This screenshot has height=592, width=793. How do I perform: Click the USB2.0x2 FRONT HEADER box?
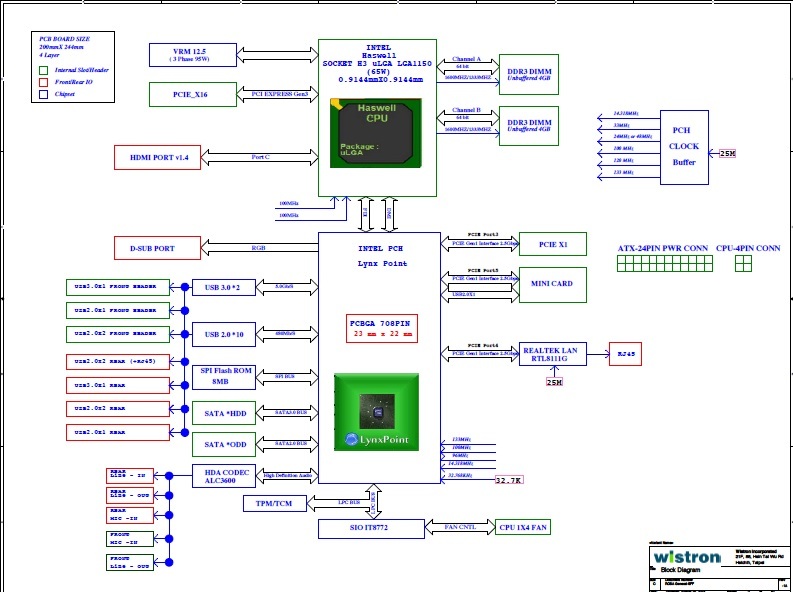point(118,334)
